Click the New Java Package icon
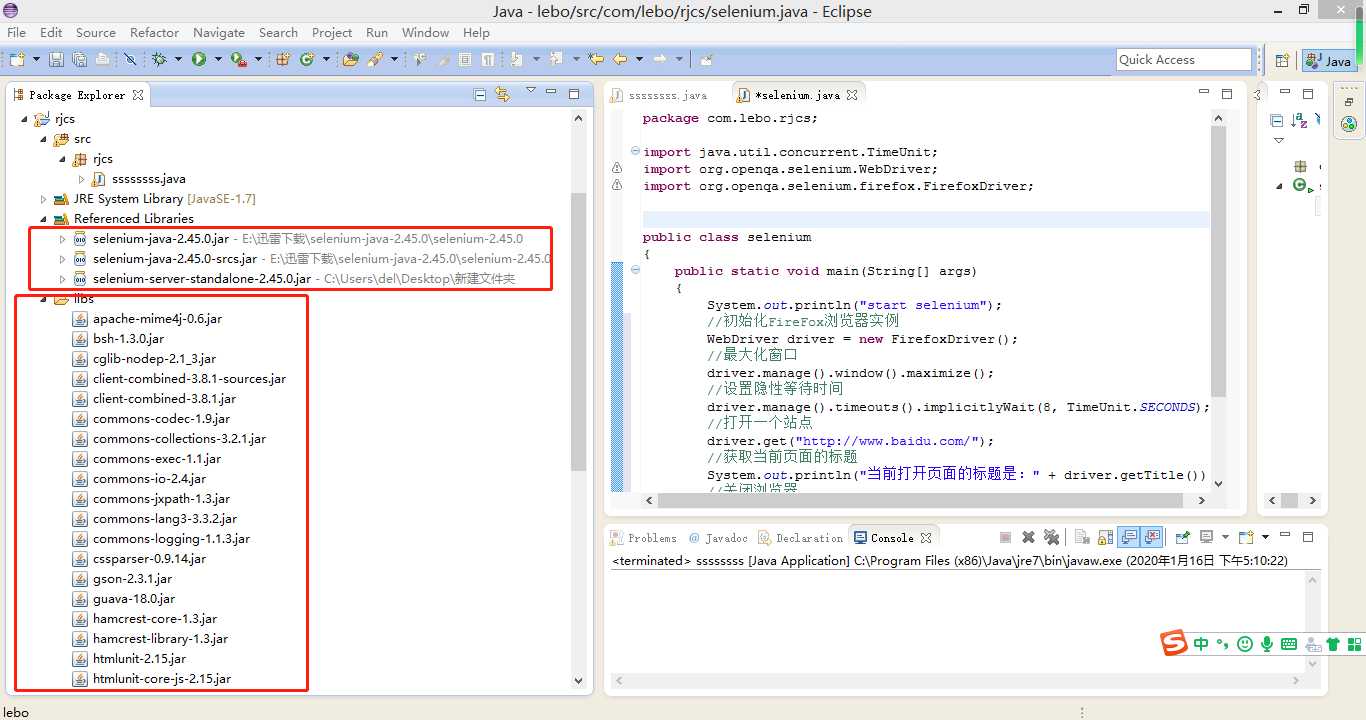1366x720 pixels. point(283,60)
